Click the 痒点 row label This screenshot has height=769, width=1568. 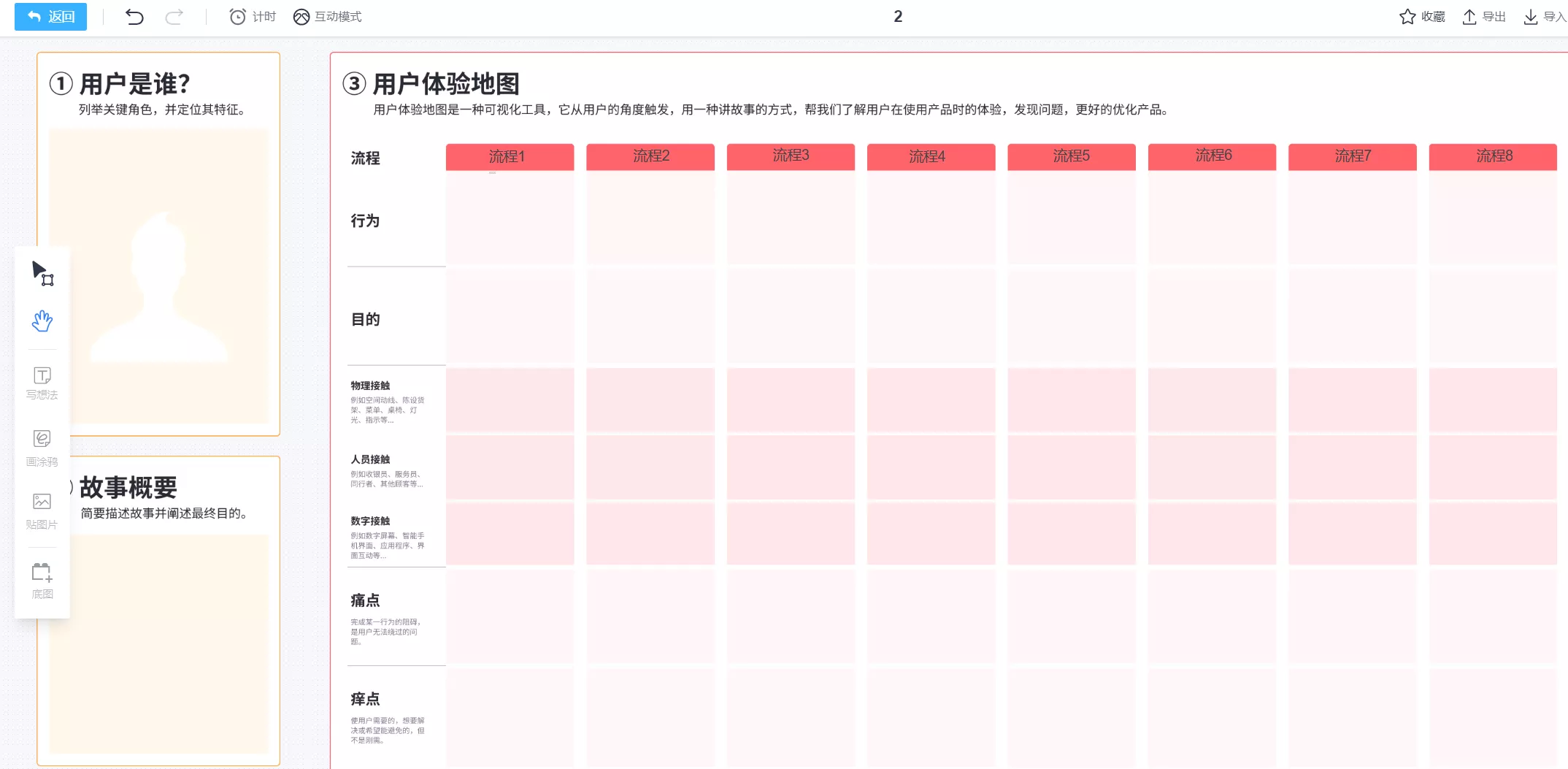365,699
